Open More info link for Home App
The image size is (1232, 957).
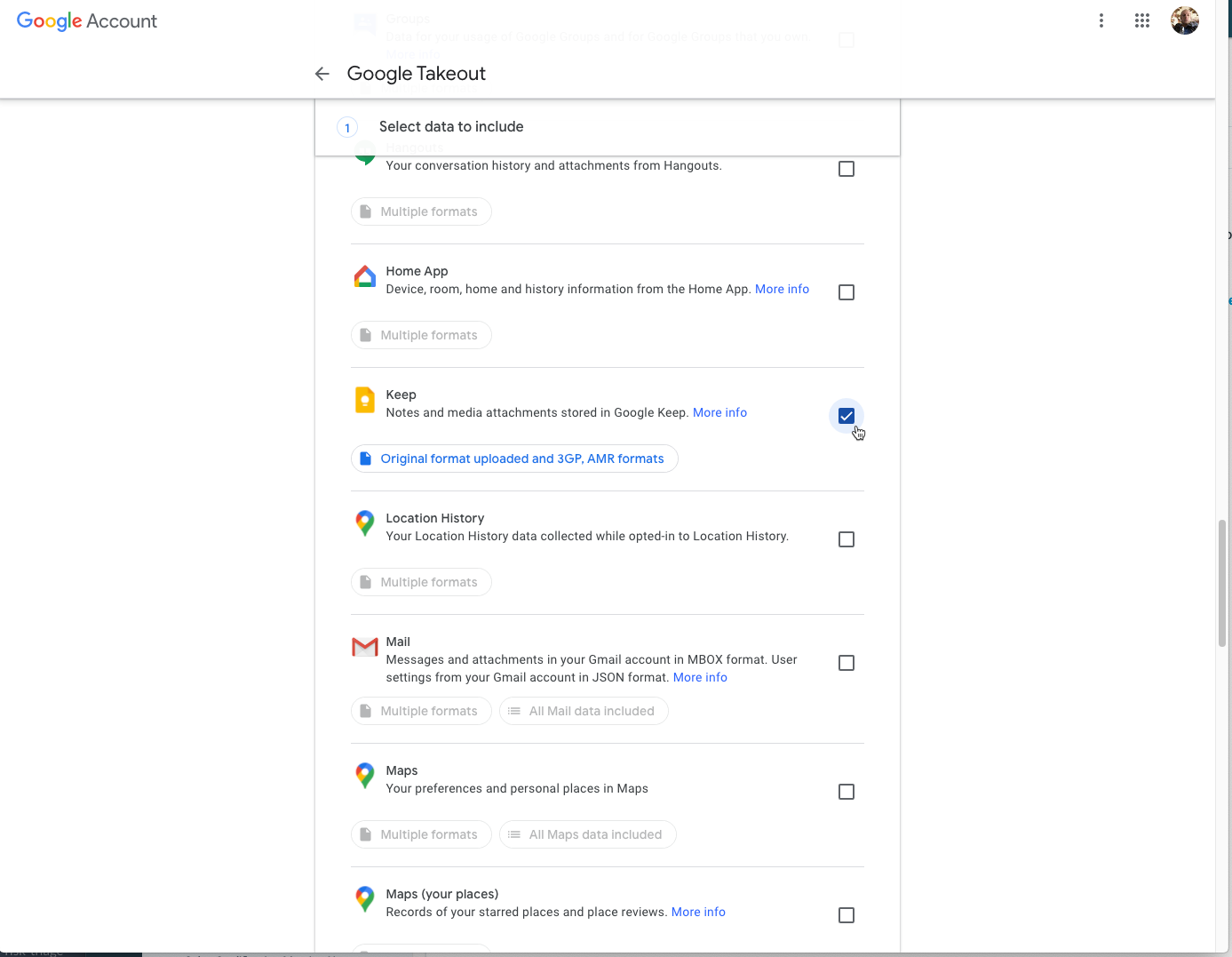[x=782, y=289]
